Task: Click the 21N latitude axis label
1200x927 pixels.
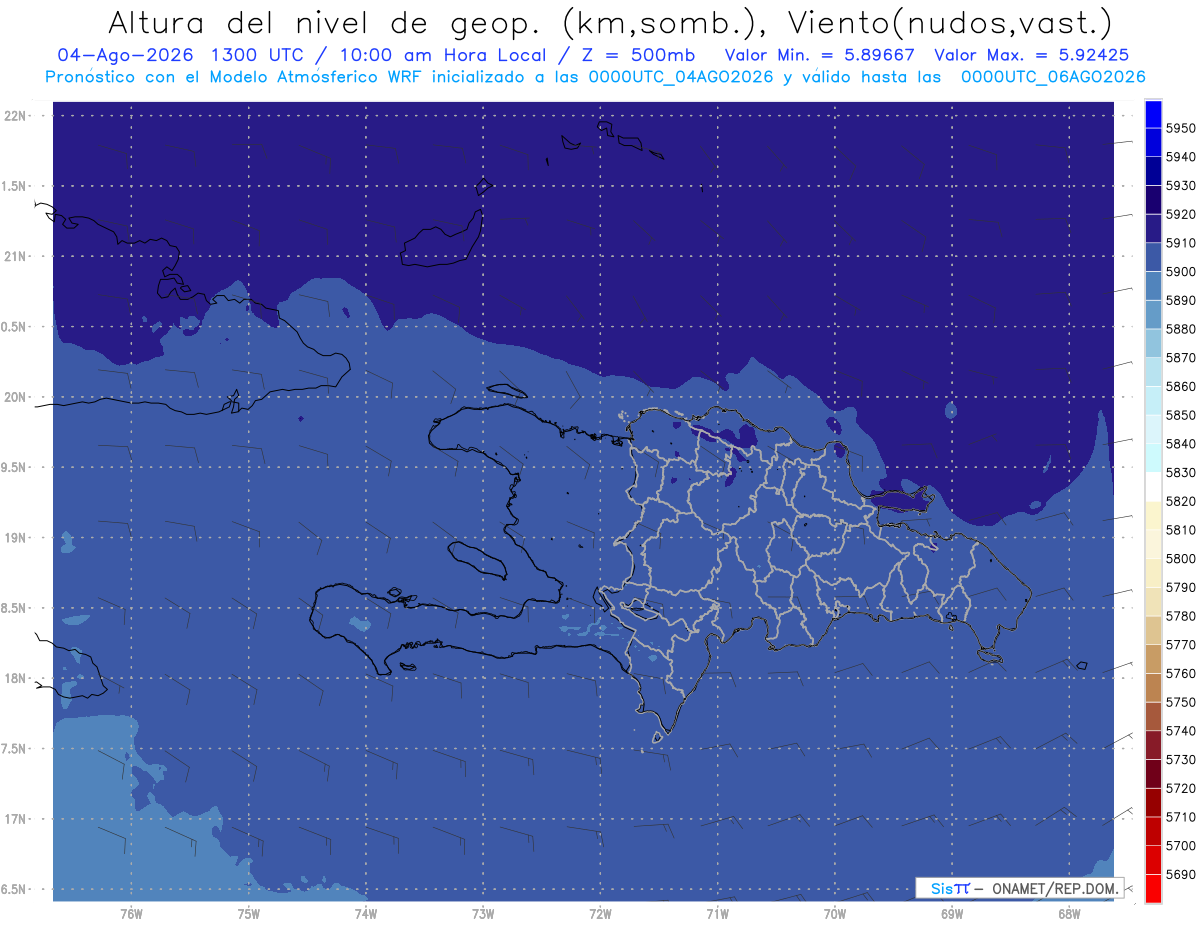Action: click(x=17, y=256)
